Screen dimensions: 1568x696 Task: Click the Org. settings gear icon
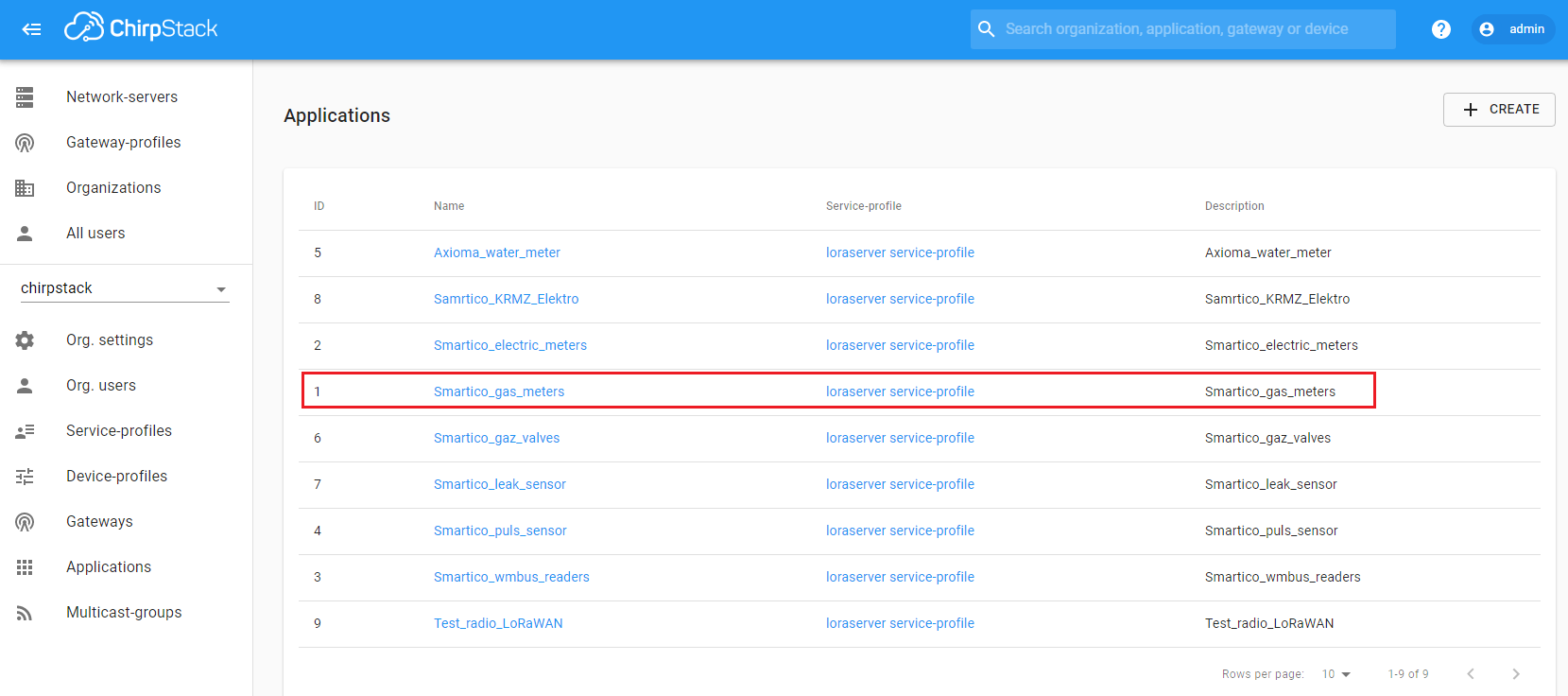click(x=25, y=340)
